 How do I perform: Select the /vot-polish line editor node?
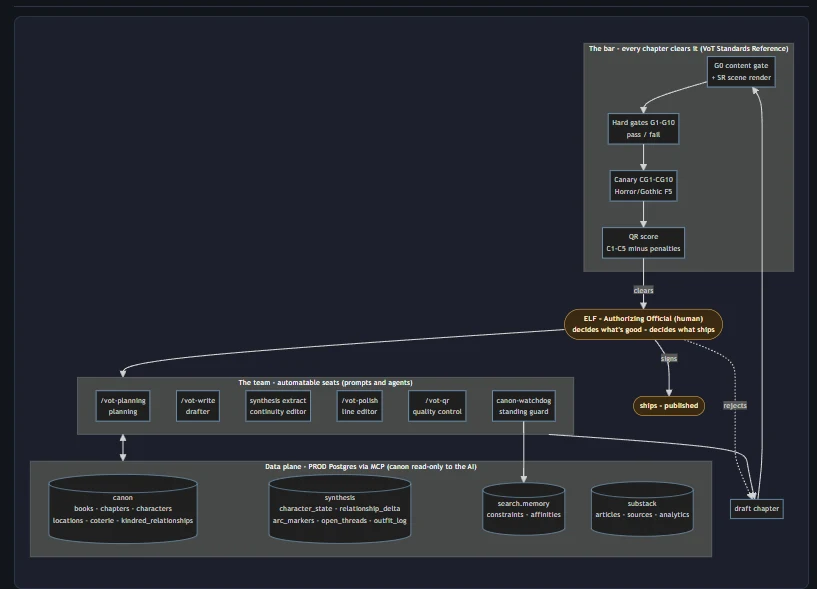click(360, 406)
